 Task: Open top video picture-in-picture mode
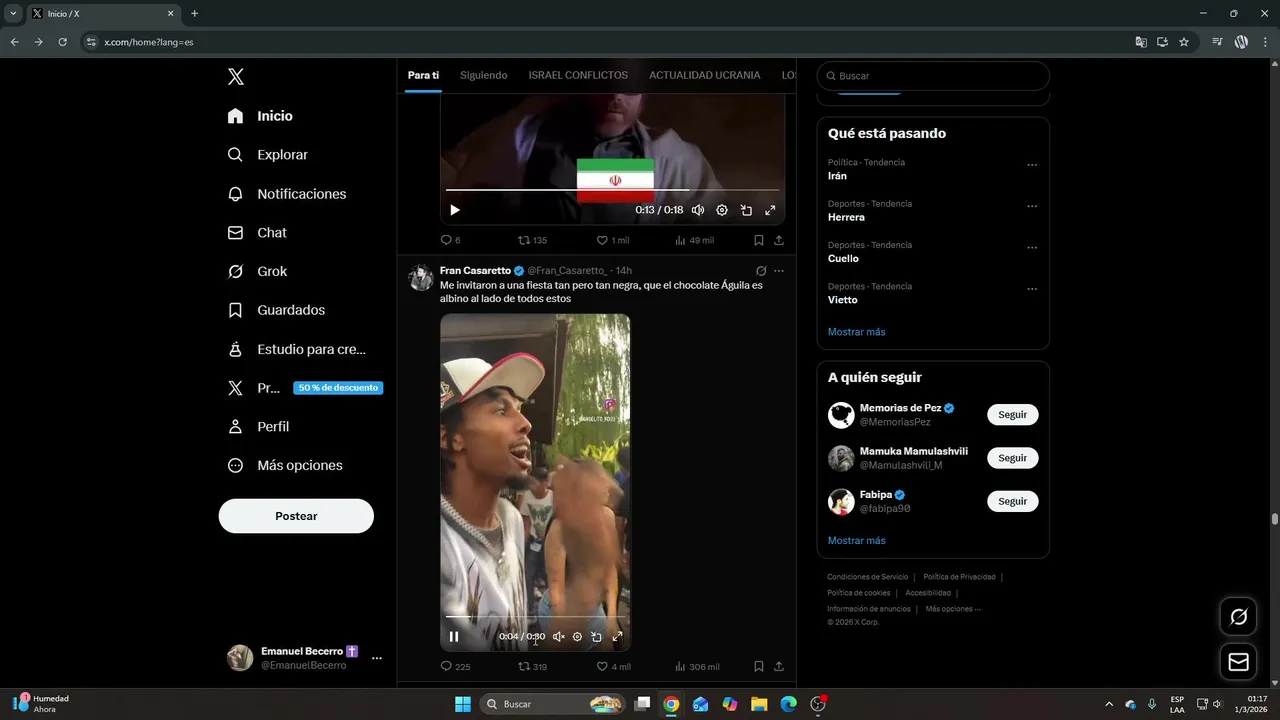point(746,210)
